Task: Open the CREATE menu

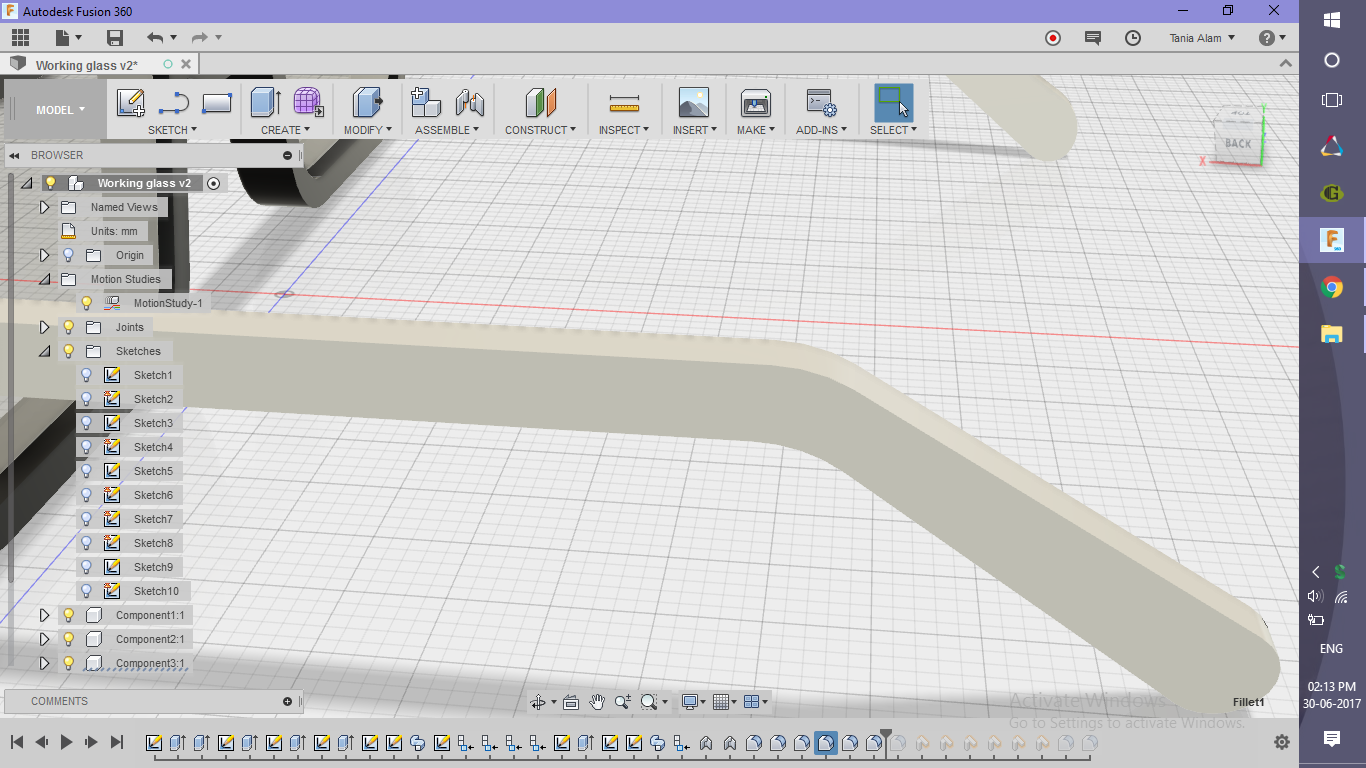Action: [285, 130]
